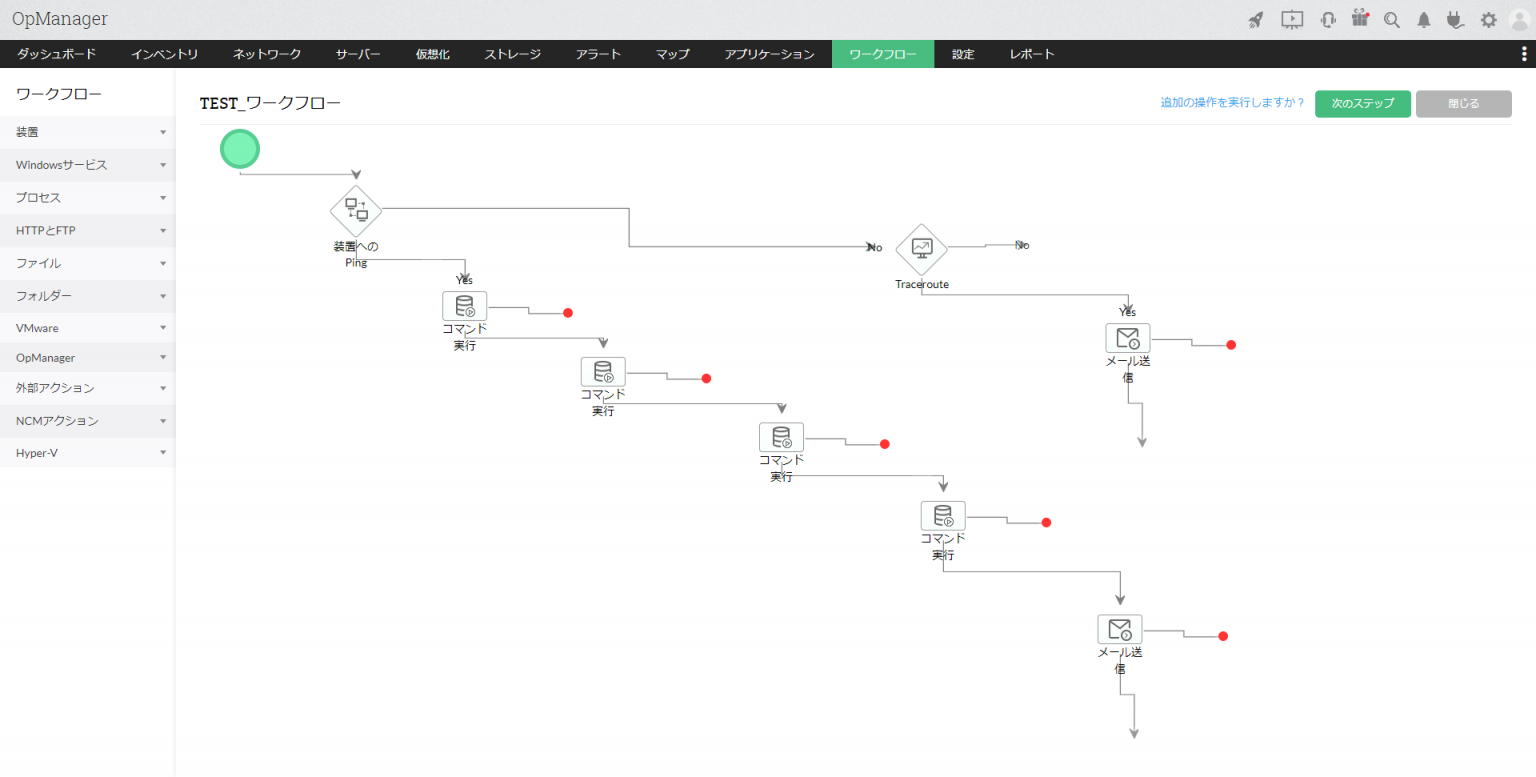Click the red endpoint dot beside upper メール送信
Viewport: 1536px width, 777px height.
tap(1231, 345)
